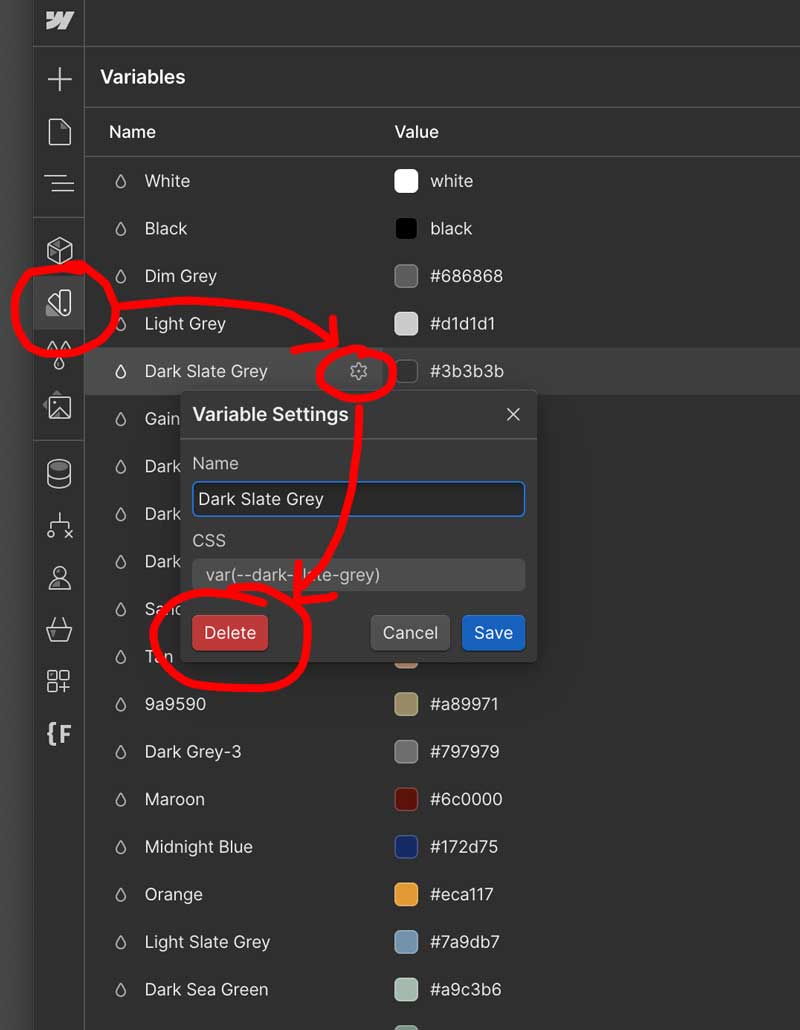Click inside the variable Name field
Image resolution: width=800 pixels, height=1030 pixels.
(x=357, y=498)
